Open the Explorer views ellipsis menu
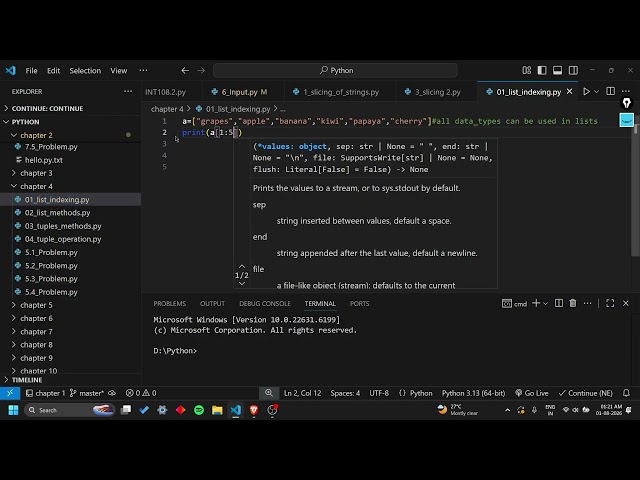Image resolution: width=640 pixels, height=480 pixels. pos(128,91)
